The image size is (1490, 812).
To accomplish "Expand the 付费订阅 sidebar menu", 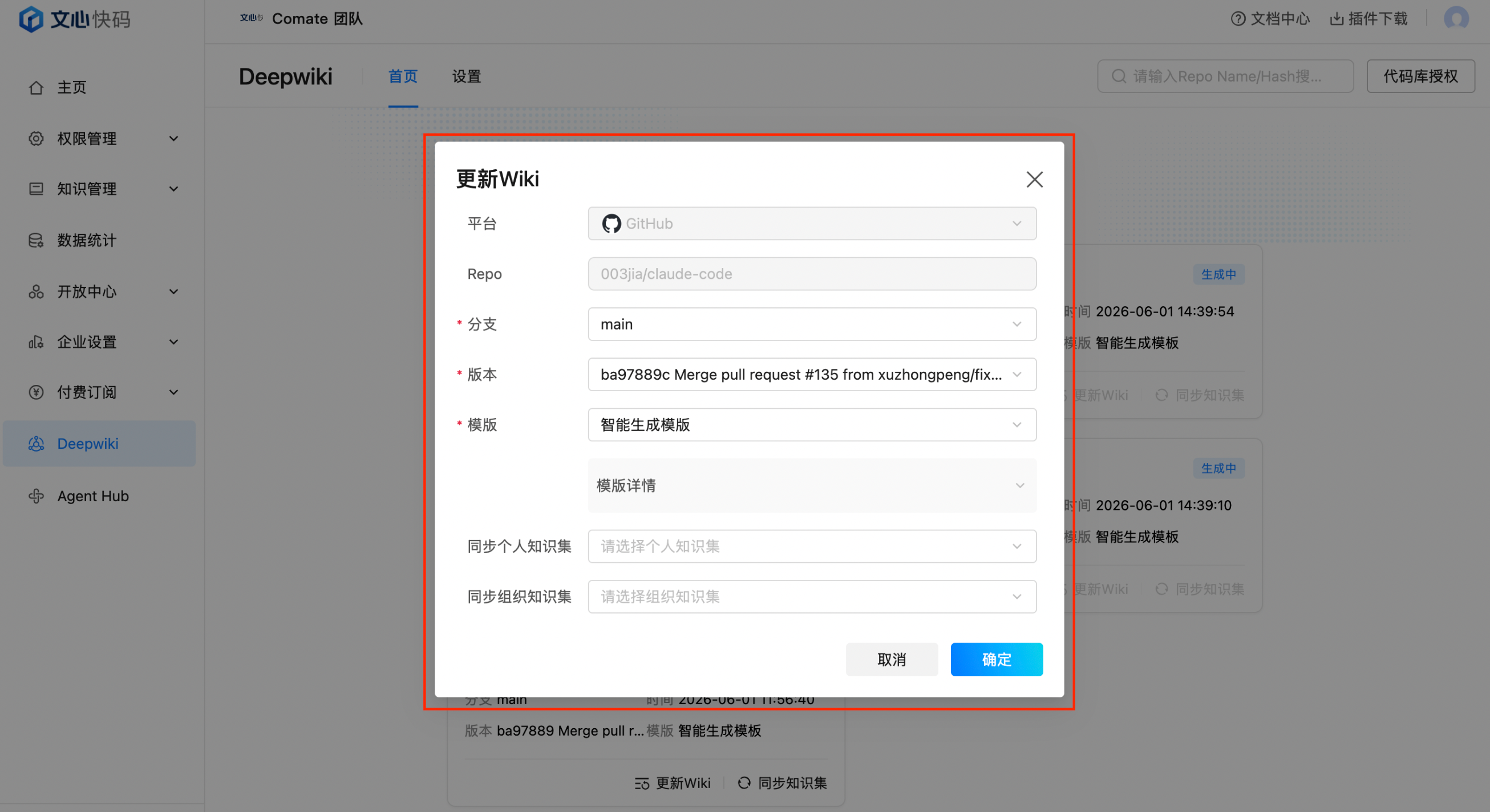I will click(173, 392).
